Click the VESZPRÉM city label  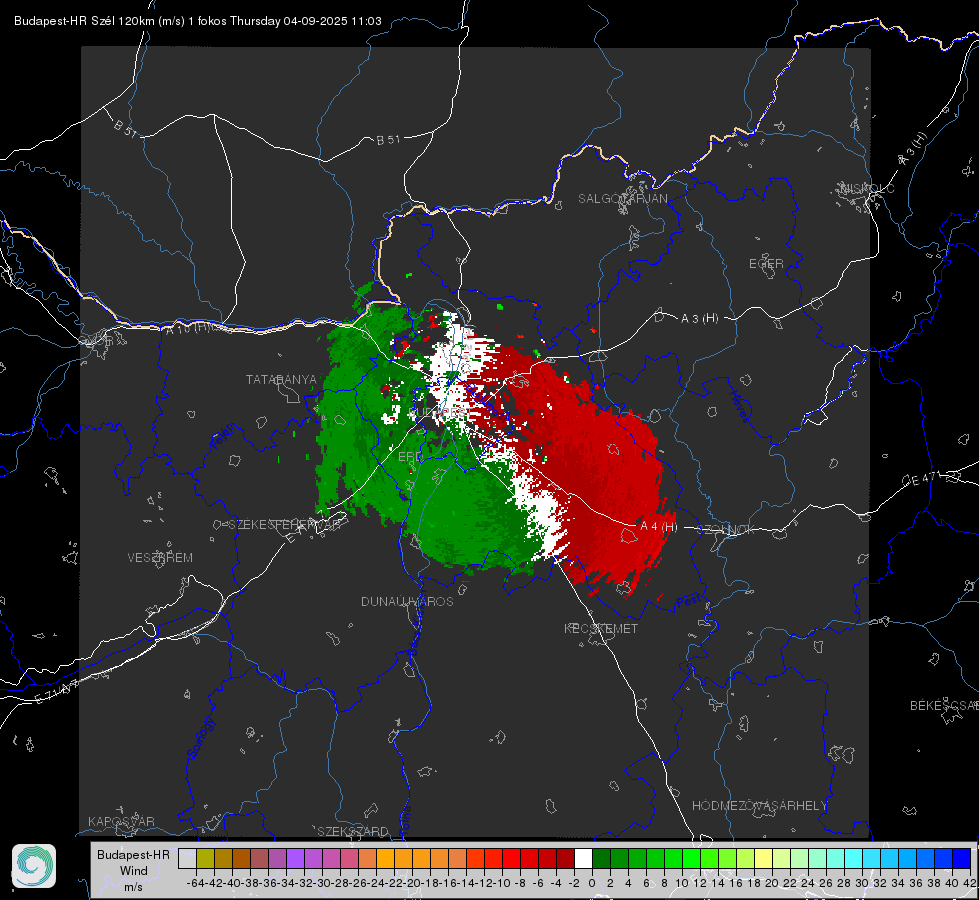coord(160,557)
